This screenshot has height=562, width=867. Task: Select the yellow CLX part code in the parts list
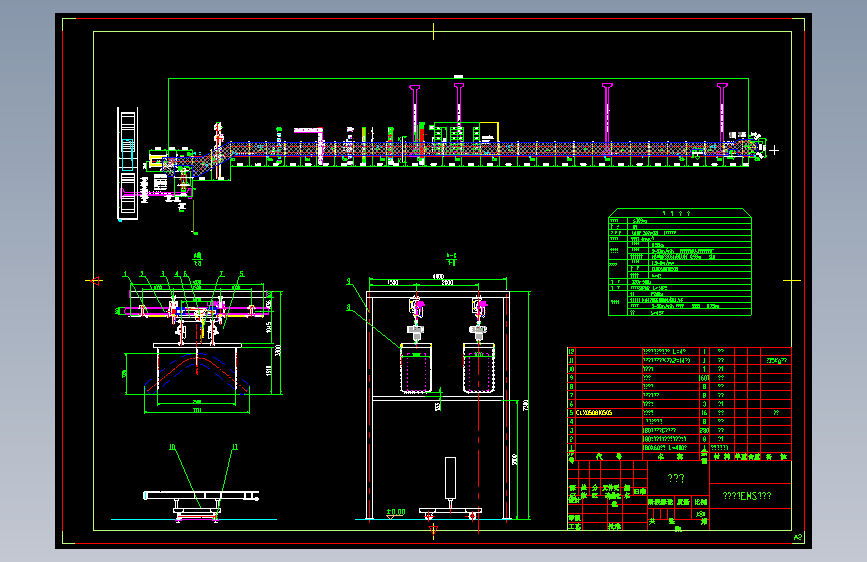(x=594, y=413)
